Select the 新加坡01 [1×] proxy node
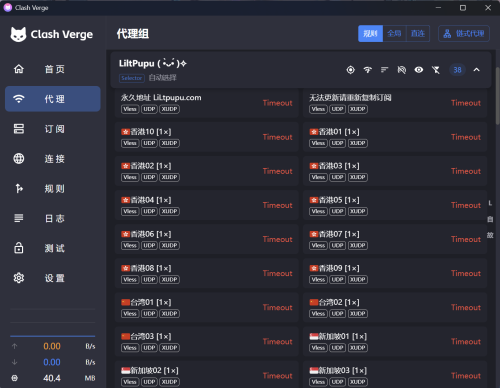The width and height of the screenshot is (500, 388). coord(395,342)
